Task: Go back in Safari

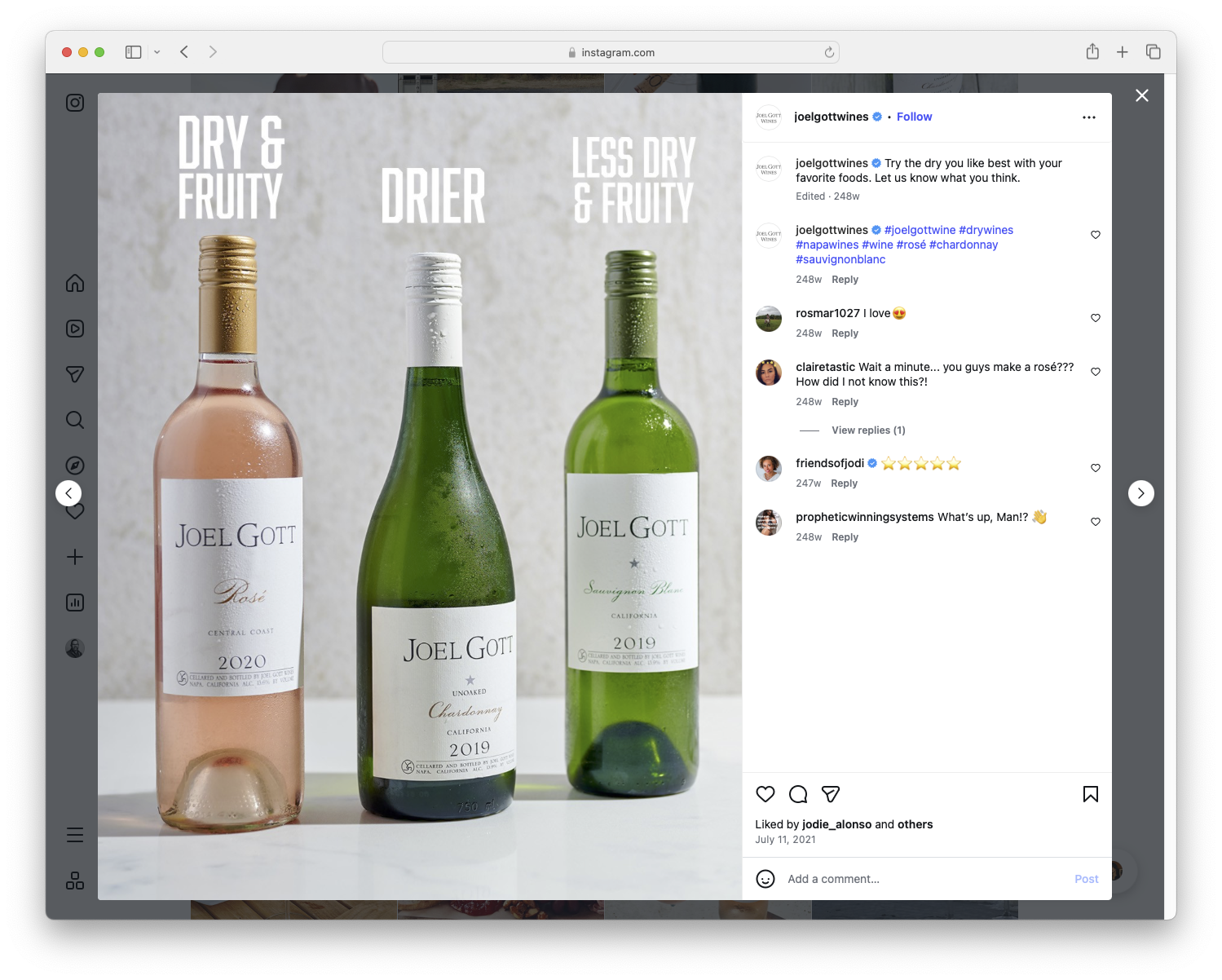Action: click(x=184, y=52)
